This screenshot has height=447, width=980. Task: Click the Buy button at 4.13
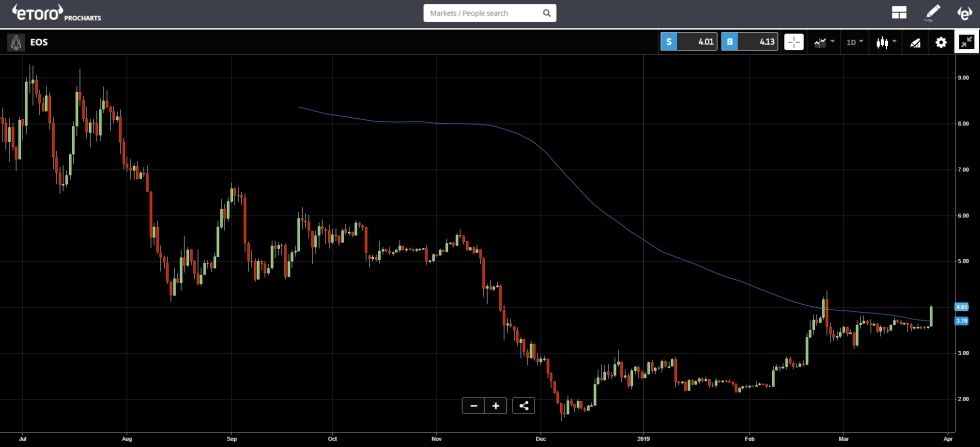tap(749, 42)
